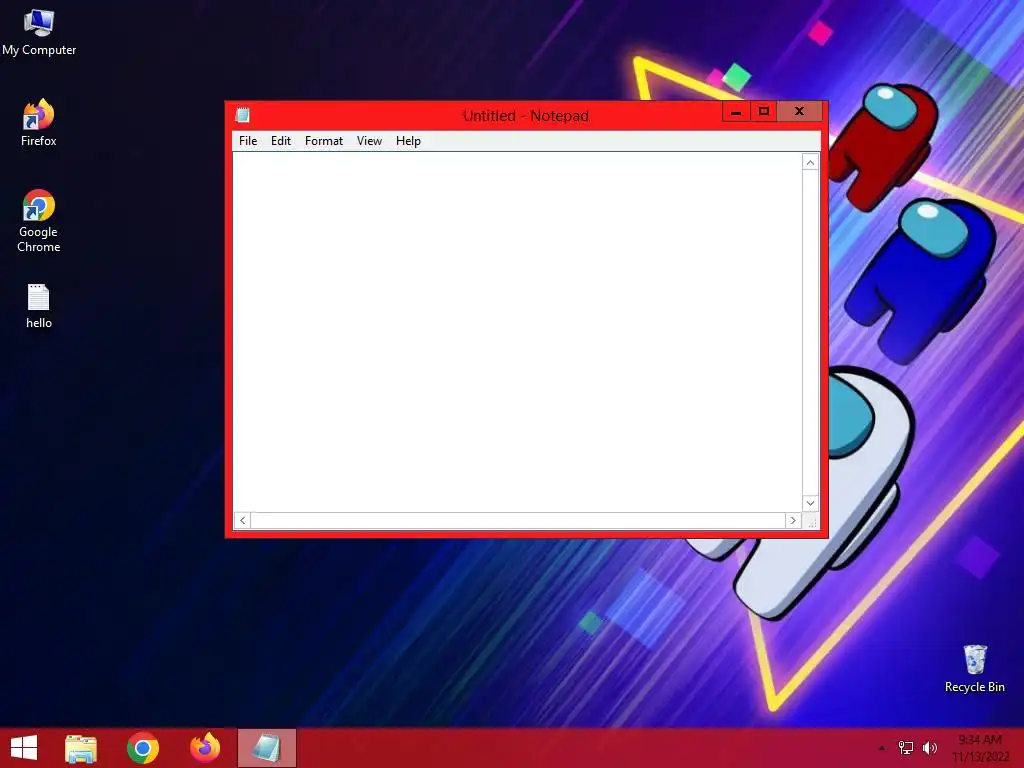The image size is (1024, 768).
Task: Open the Format menu in Notepad
Action: tap(323, 141)
